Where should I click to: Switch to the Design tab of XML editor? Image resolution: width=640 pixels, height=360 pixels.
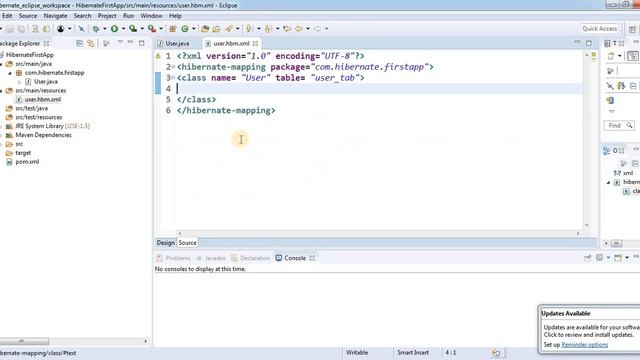pos(165,242)
